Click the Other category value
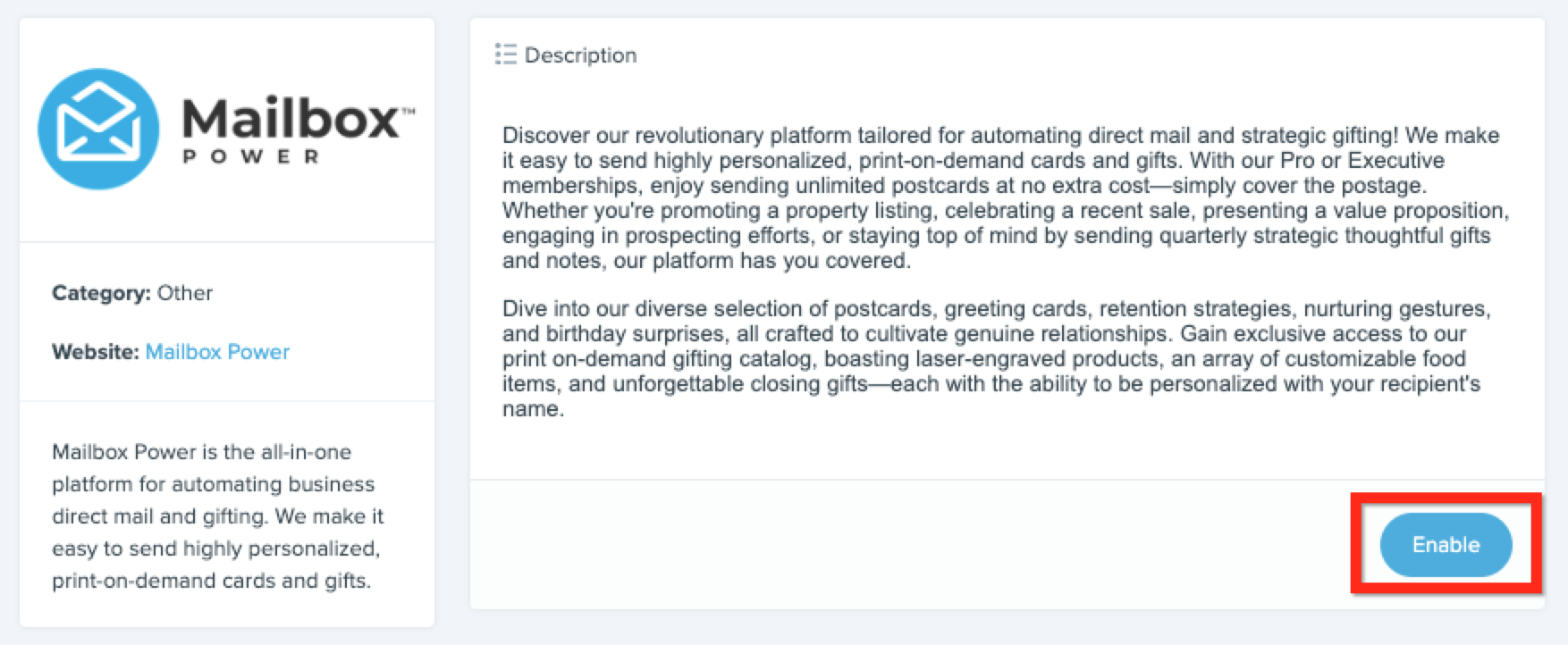 point(185,293)
